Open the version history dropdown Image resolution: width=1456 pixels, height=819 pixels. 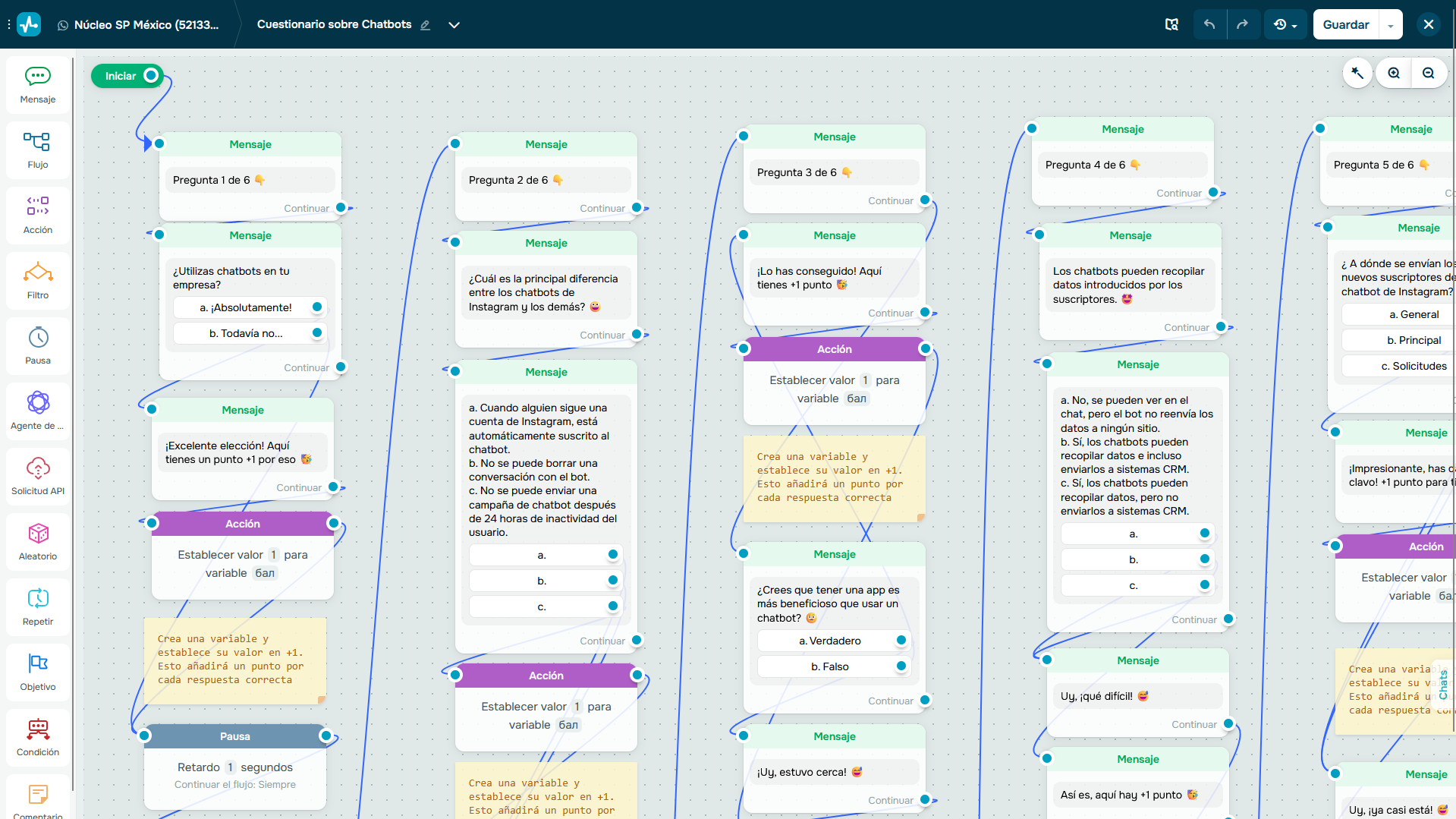pyautogui.click(x=1285, y=24)
